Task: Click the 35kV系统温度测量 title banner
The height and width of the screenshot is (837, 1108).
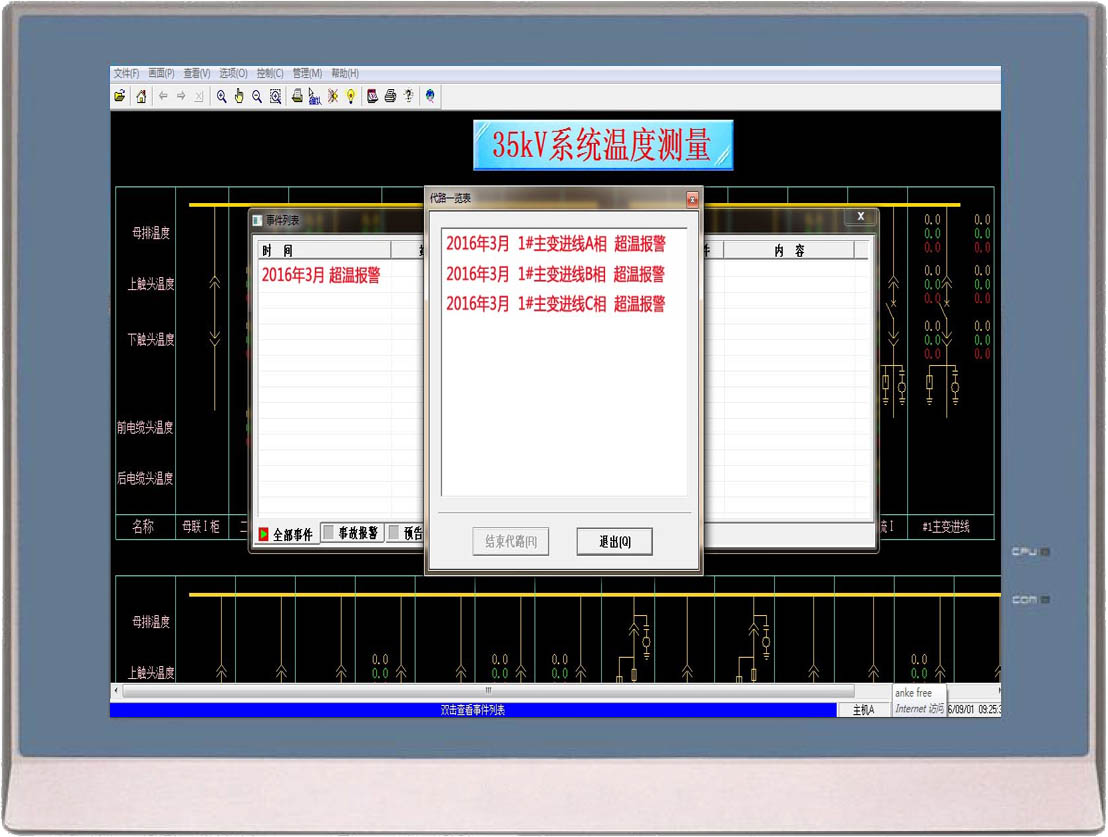Action: 603,146
